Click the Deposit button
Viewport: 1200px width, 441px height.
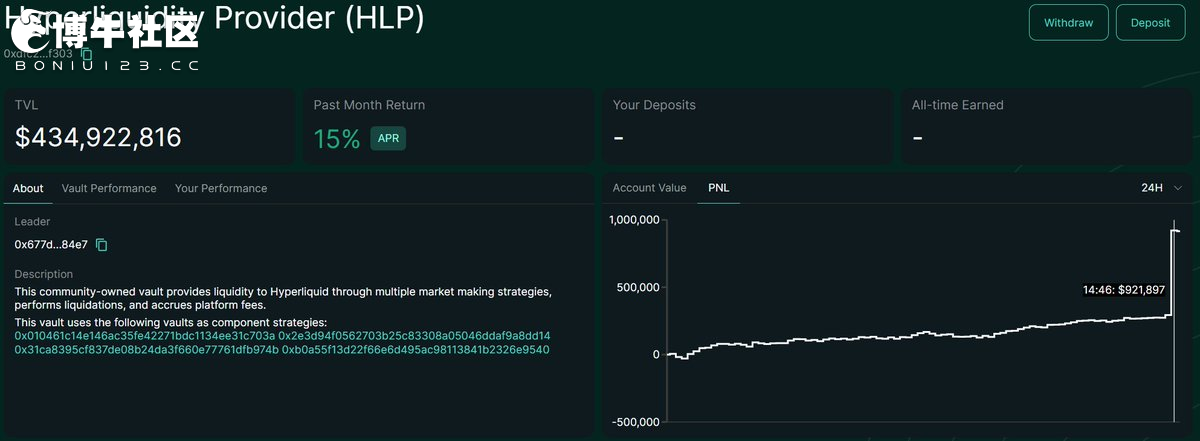tap(1150, 22)
